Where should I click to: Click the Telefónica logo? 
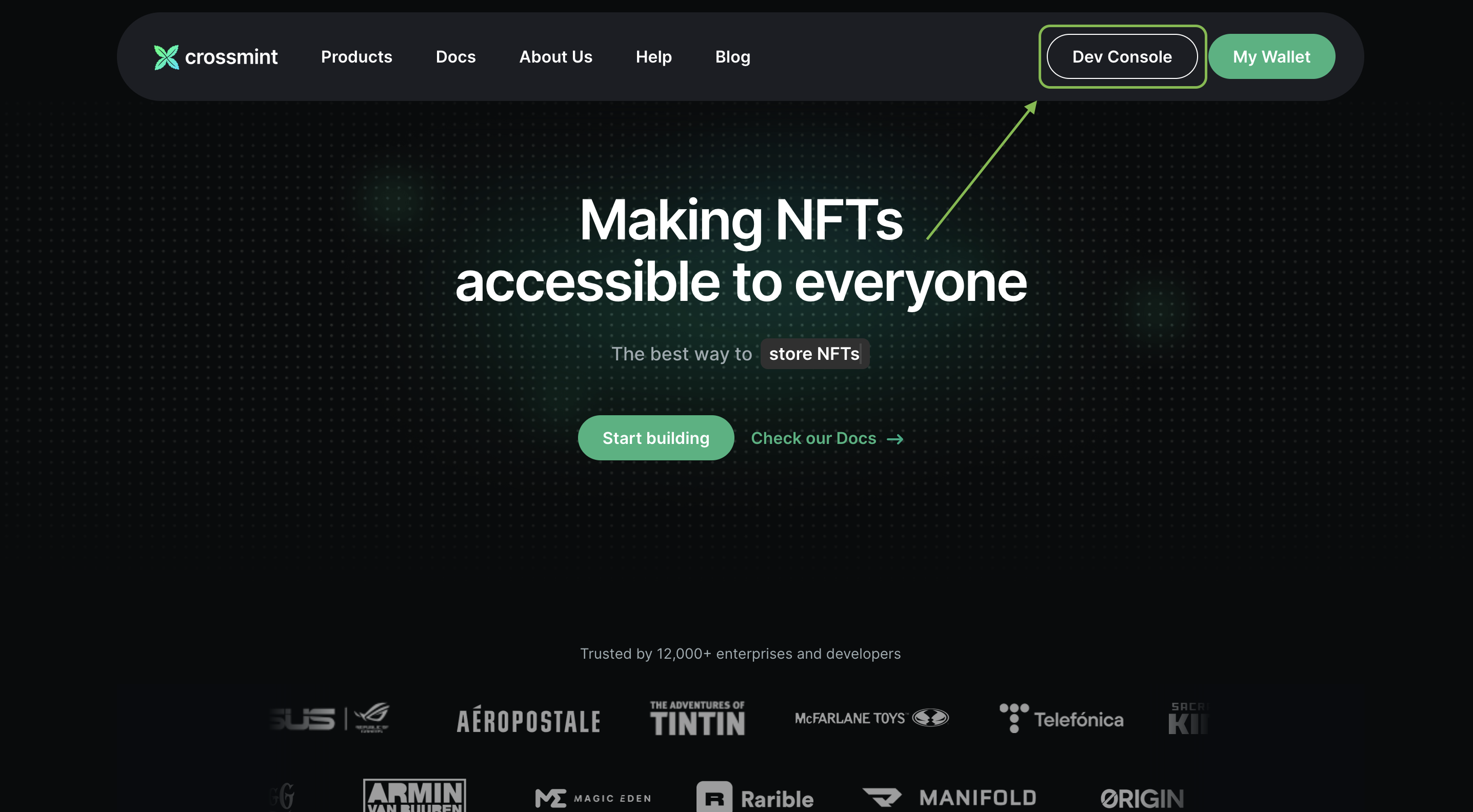pyautogui.click(x=1061, y=718)
